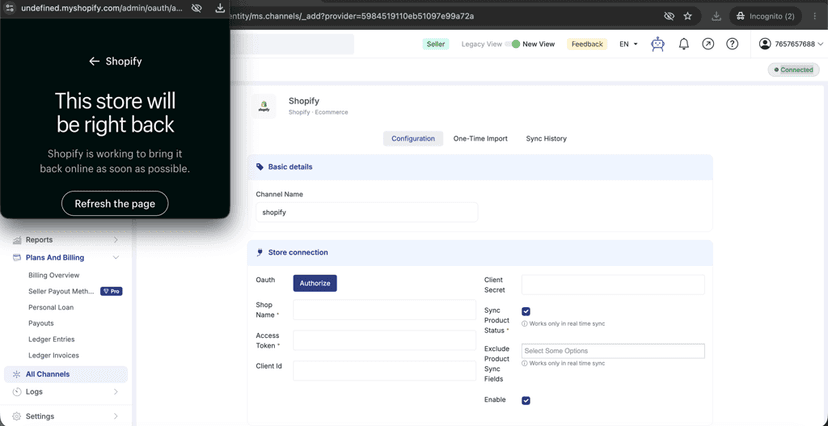Select All Channels in sidebar

click(66, 374)
